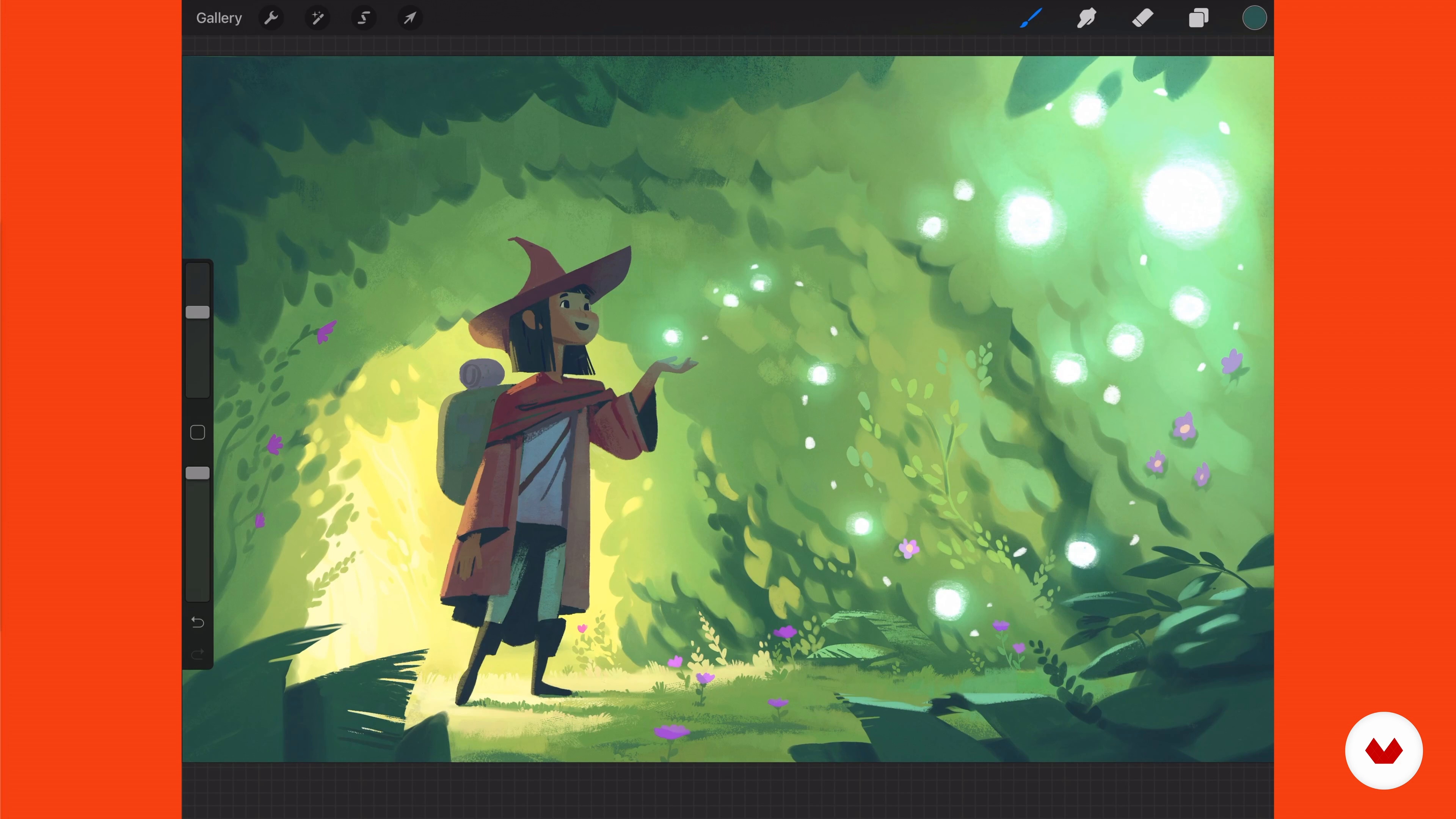Select the Paint brush tool
Screen dimensions: 1456x819
1031,18
